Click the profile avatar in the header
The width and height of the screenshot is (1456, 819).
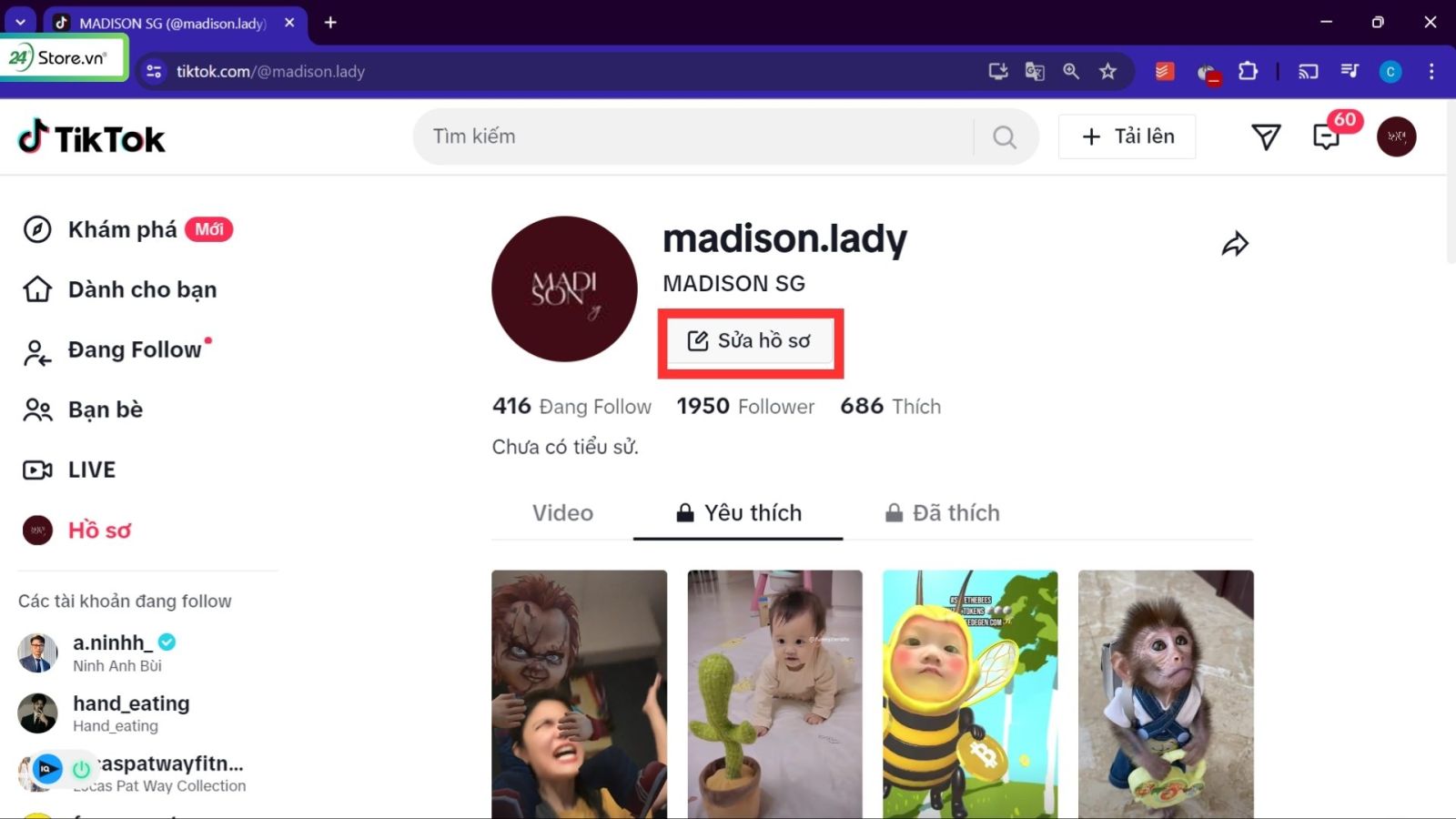point(1396,136)
